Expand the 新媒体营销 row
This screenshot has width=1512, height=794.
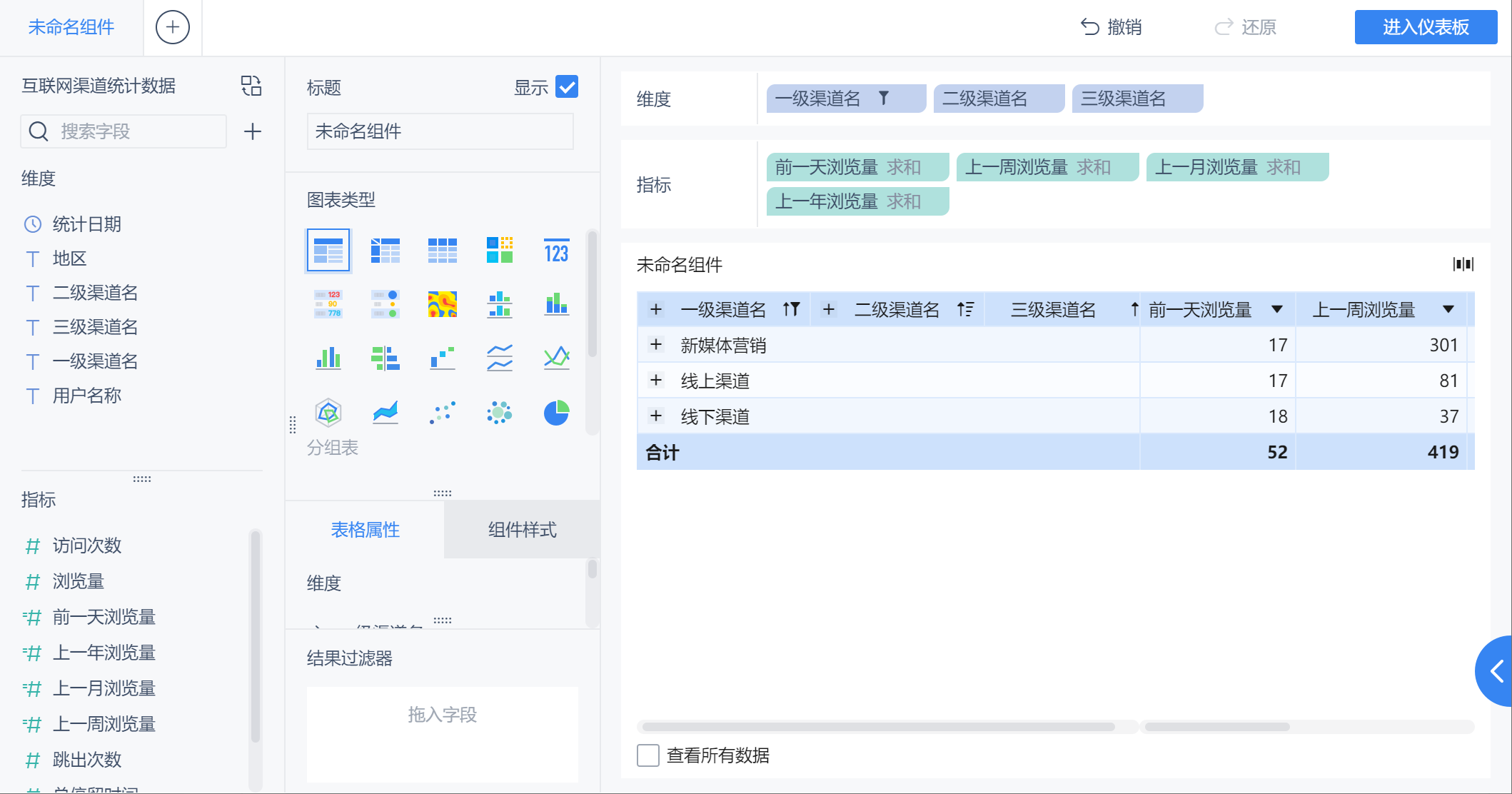(656, 345)
